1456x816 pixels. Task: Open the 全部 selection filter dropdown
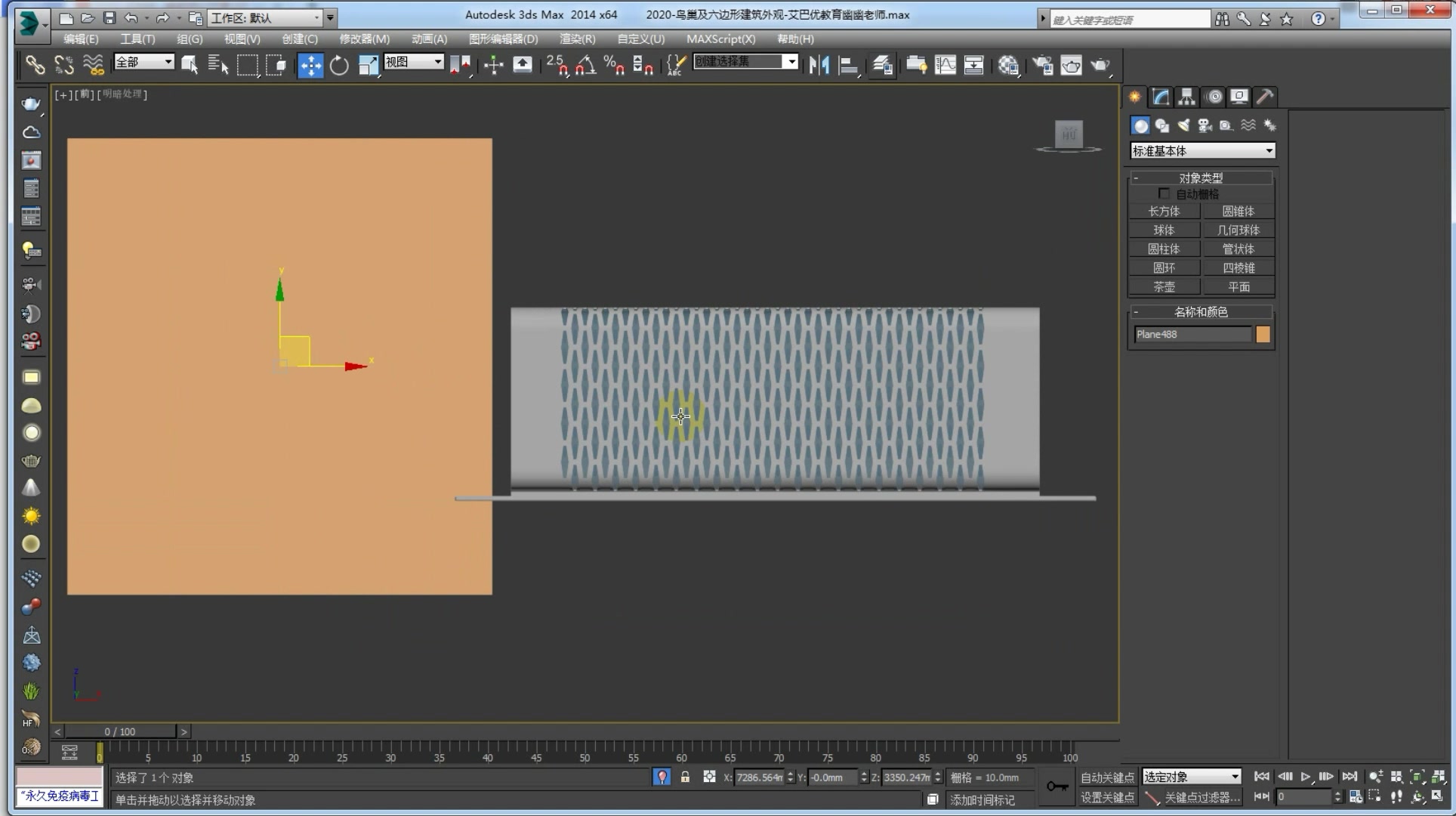(143, 62)
